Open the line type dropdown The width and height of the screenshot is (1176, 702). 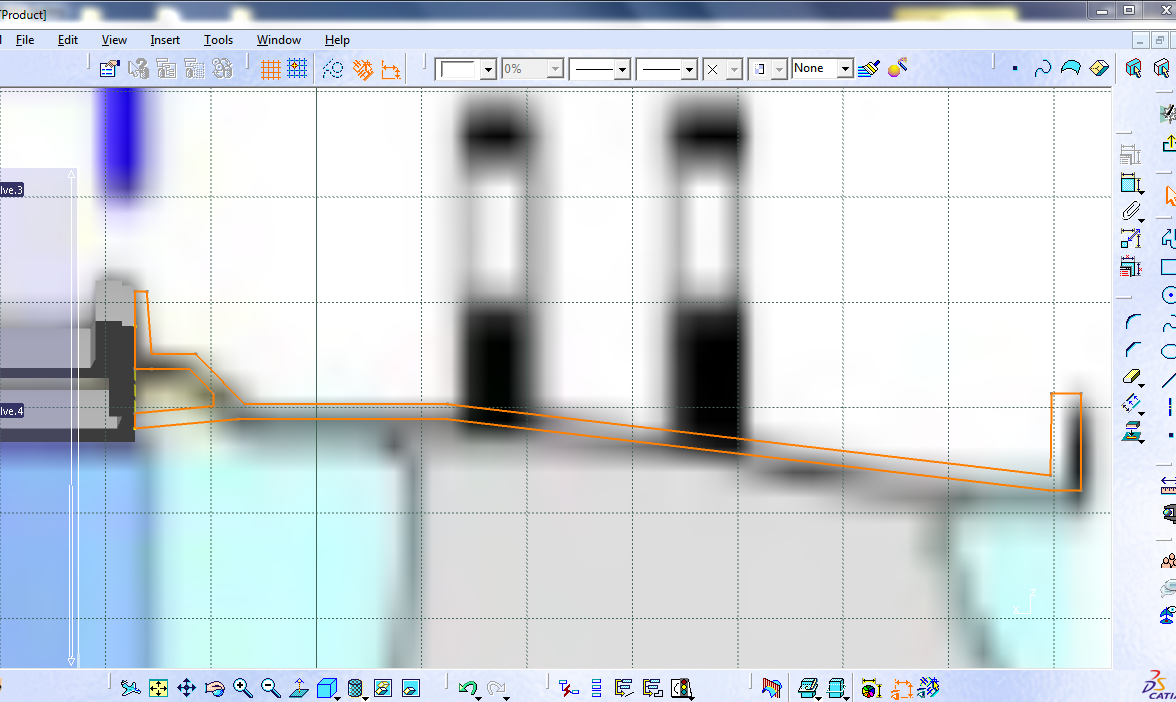tap(689, 69)
